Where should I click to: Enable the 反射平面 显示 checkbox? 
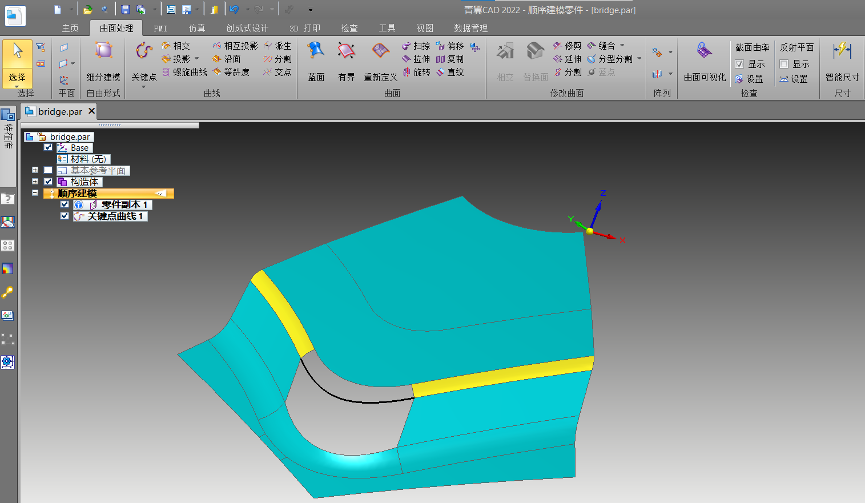point(785,63)
